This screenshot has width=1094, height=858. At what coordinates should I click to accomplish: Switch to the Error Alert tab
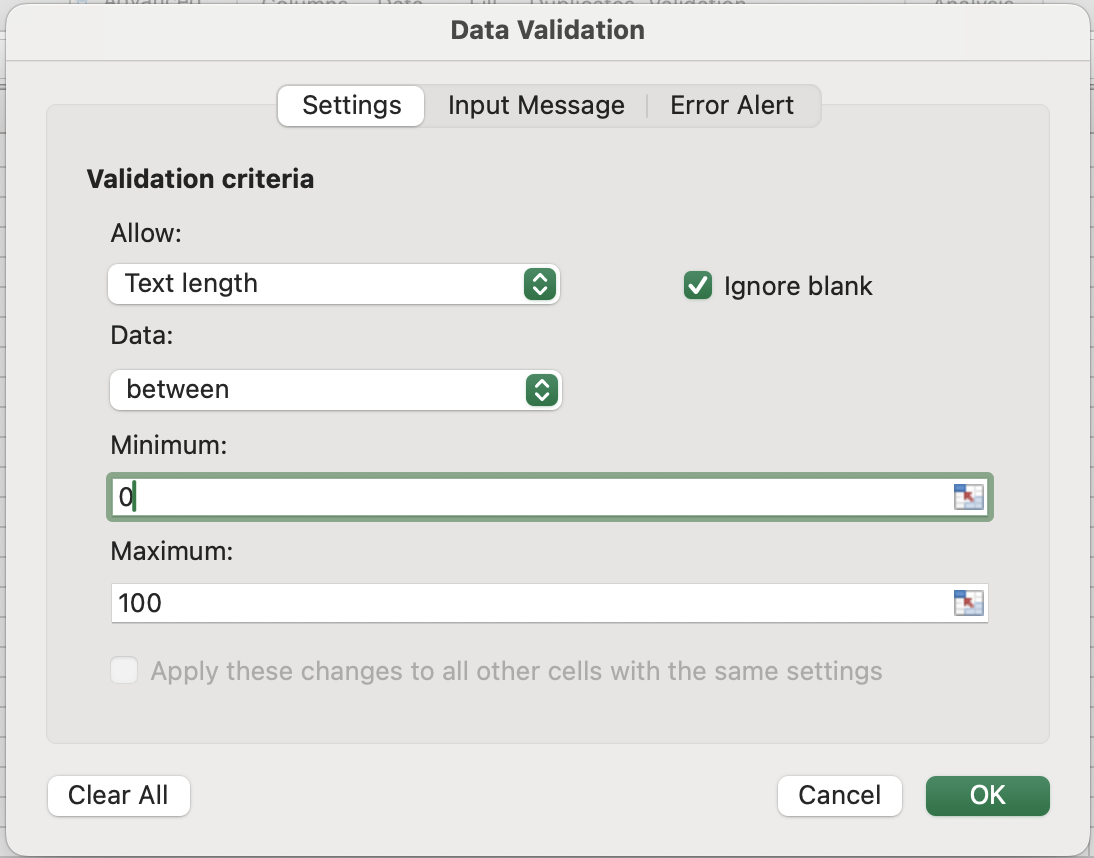(x=732, y=106)
